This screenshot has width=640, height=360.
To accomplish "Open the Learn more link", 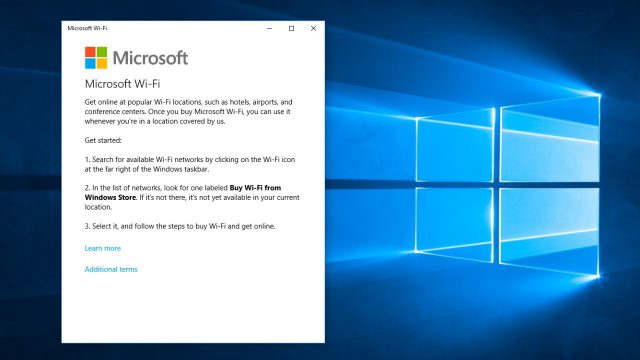I will [x=102, y=248].
